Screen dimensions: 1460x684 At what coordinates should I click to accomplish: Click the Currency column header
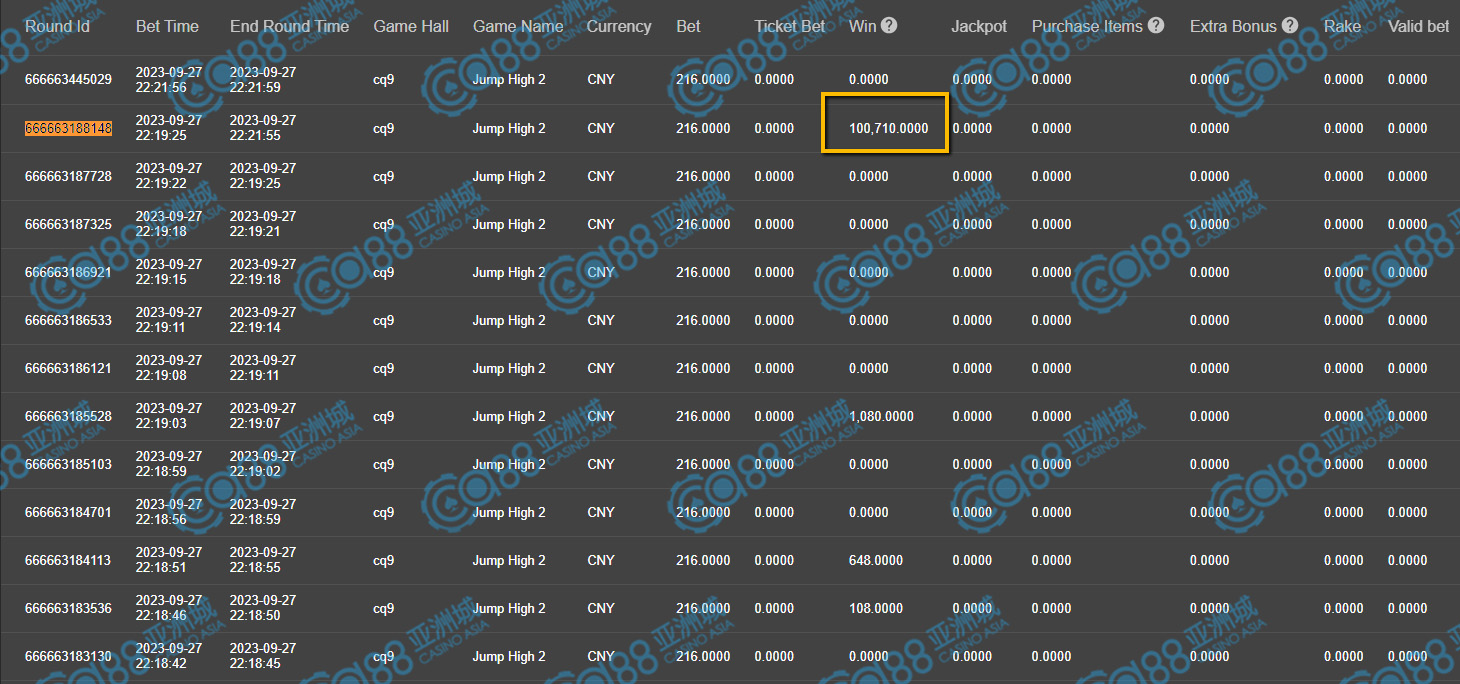619,27
